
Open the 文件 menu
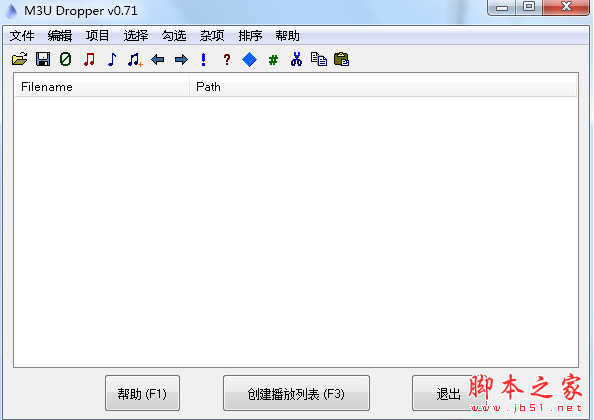point(22,36)
